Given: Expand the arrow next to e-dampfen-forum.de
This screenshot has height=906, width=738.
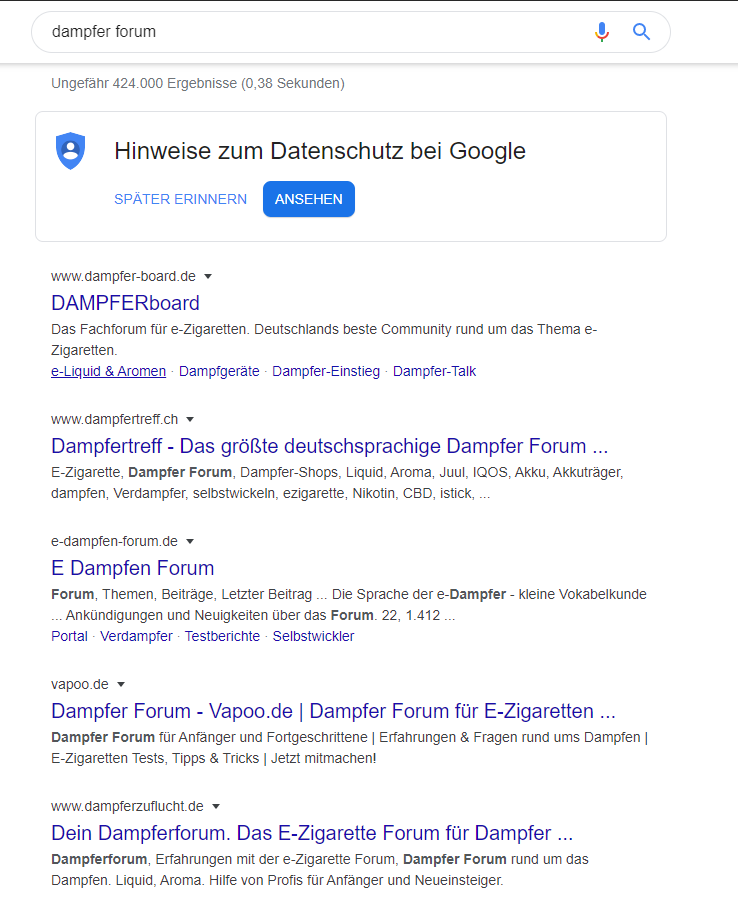Looking at the screenshot, I should click(190, 541).
